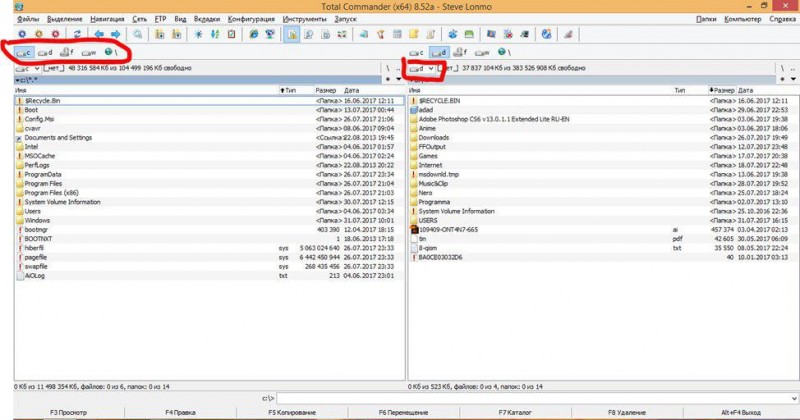The width and height of the screenshot is (800, 420).
Task: Go back using the blue left arrow
Action: (x=99, y=34)
